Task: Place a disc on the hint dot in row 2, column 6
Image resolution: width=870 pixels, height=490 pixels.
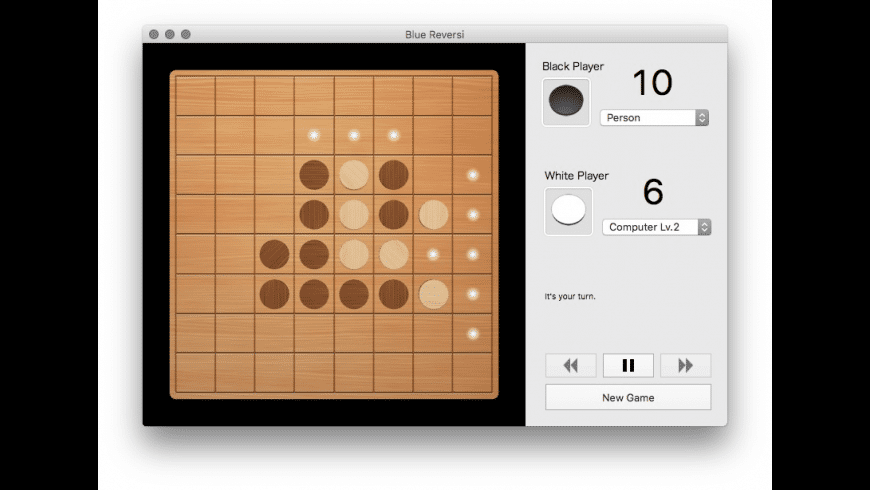Action: click(394, 135)
